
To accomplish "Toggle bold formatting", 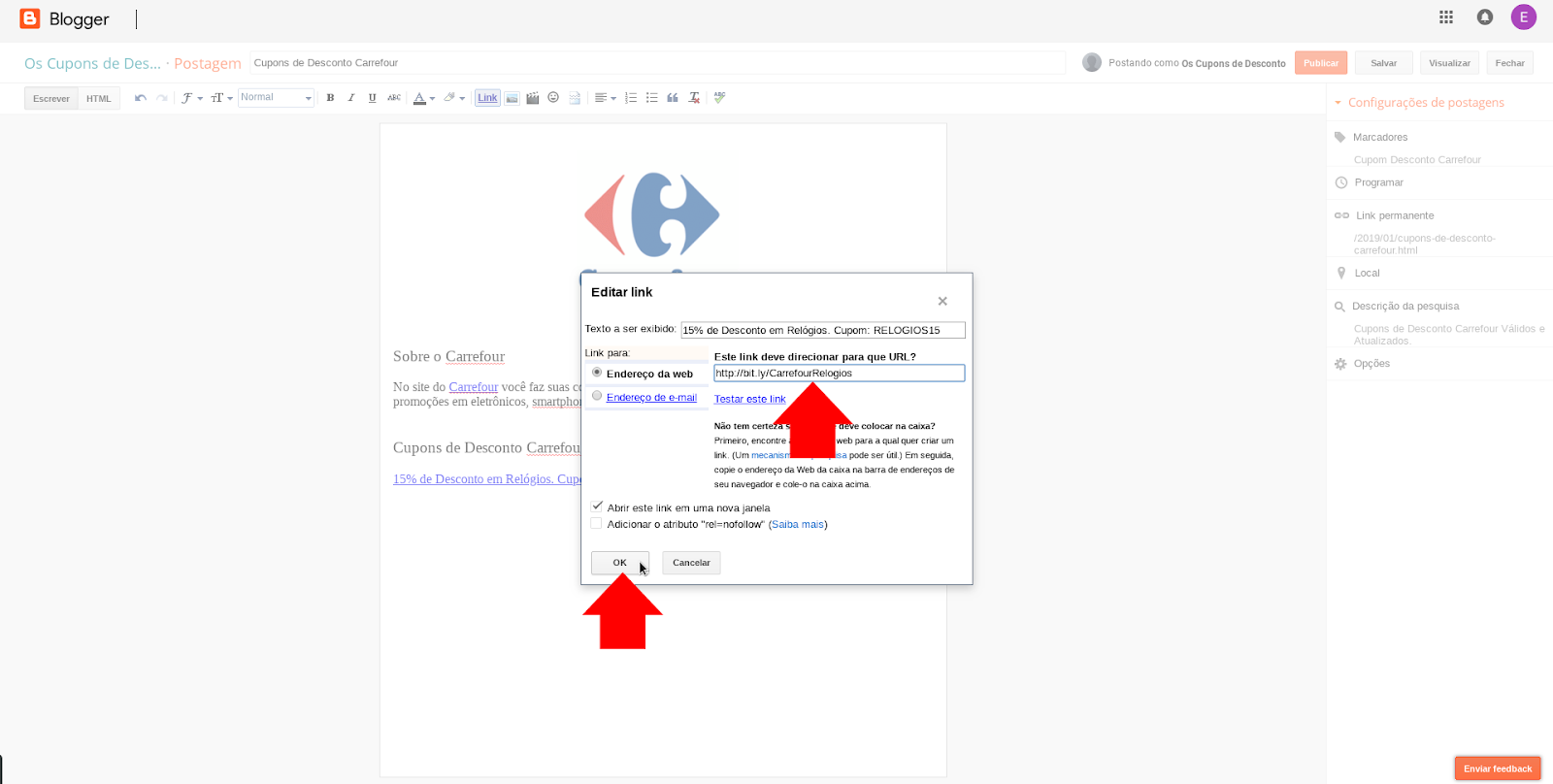I will [330, 98].
